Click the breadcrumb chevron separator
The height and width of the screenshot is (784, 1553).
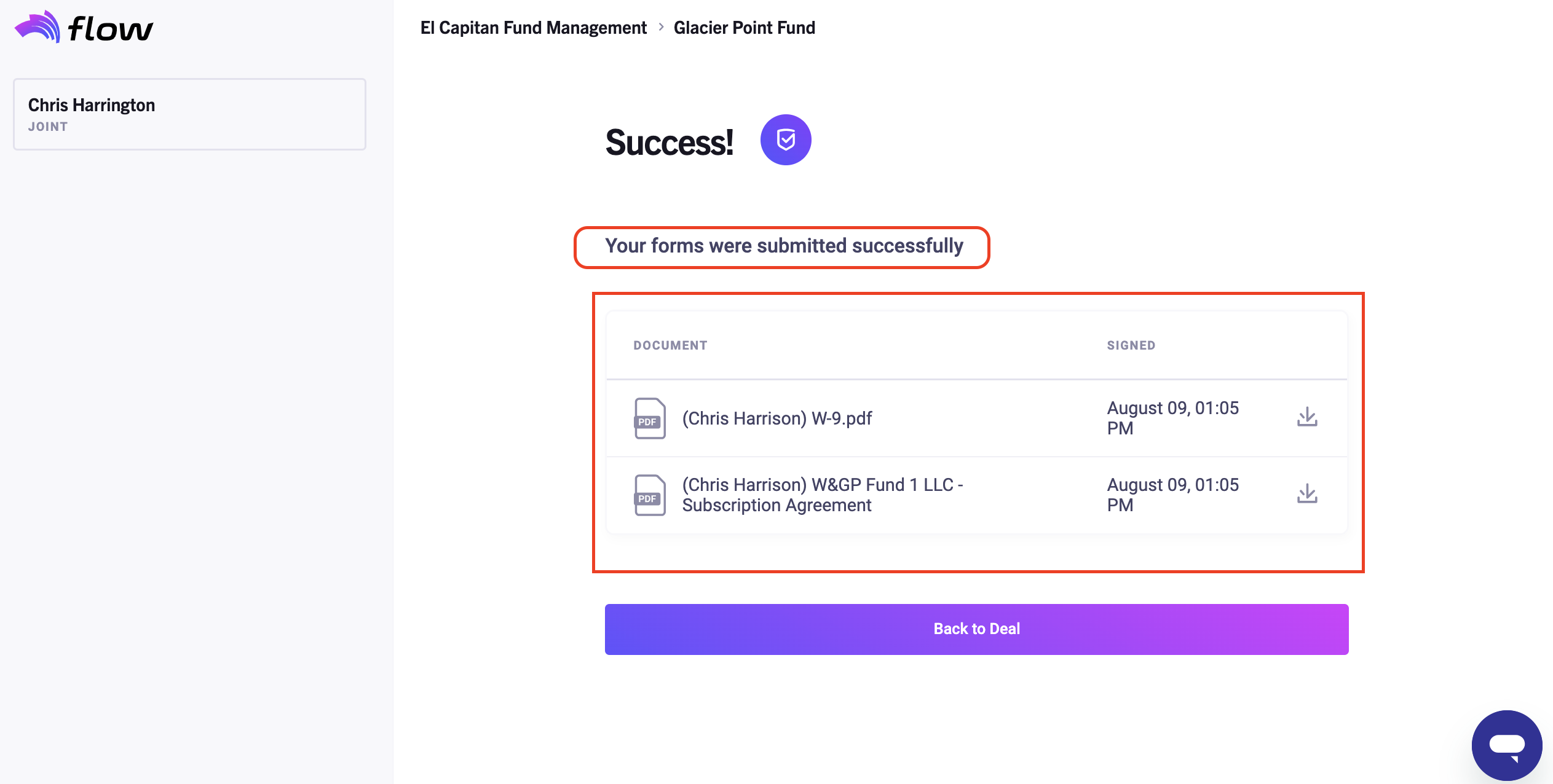tap(661, 27)
